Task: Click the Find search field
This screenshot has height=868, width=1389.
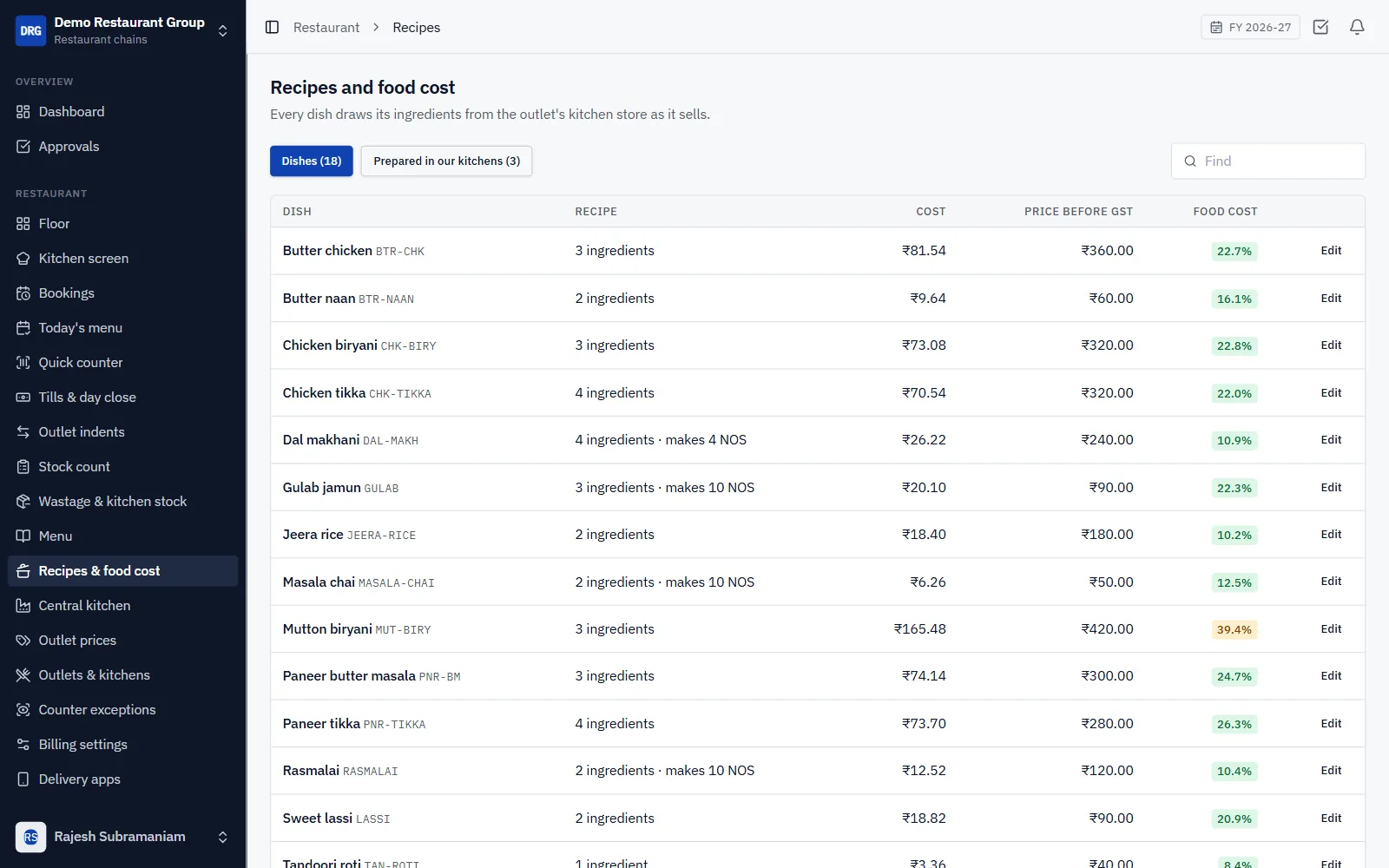Action: [x=1267, y=161]
